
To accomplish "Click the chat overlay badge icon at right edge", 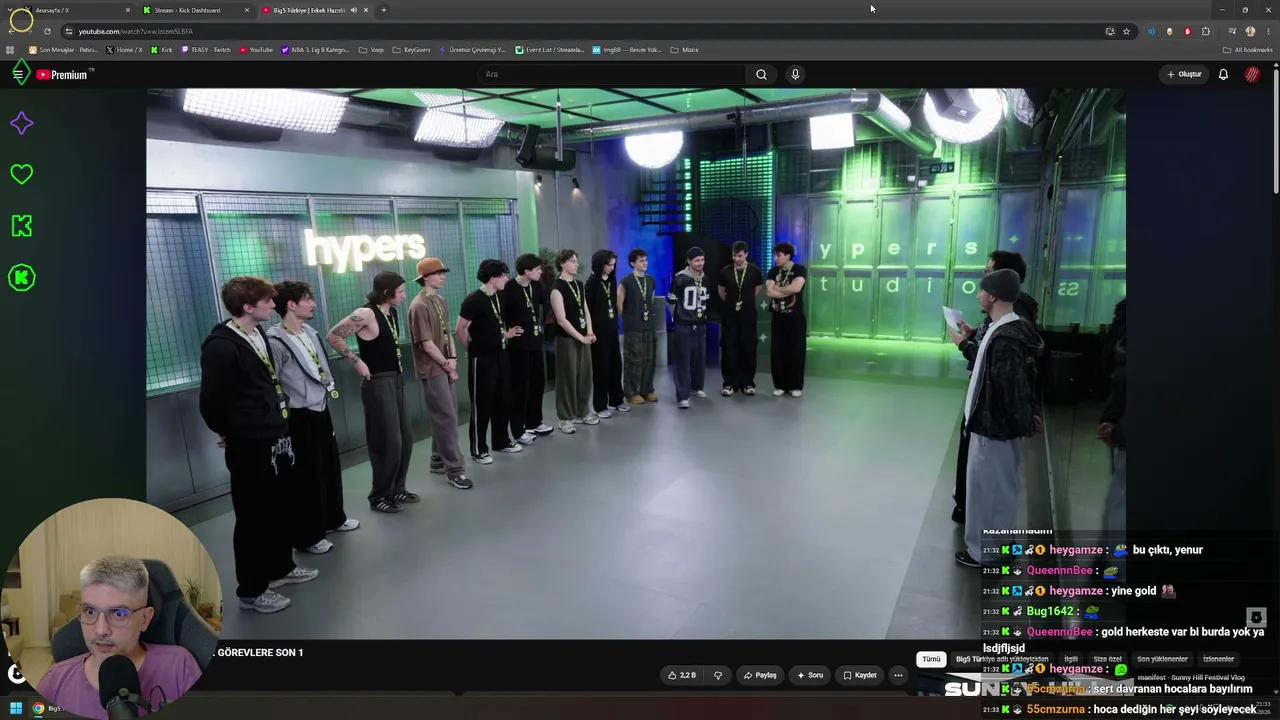I will point(1257,617).
